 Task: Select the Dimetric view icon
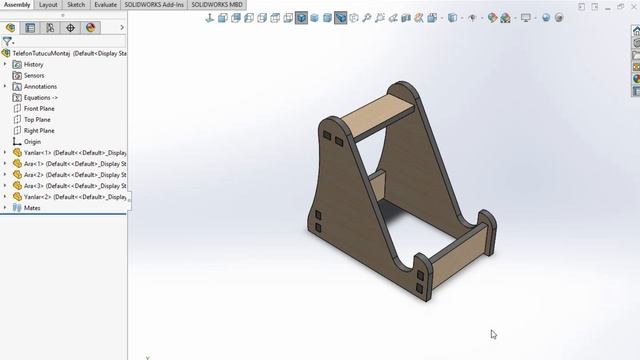click(x=327, y=18)
